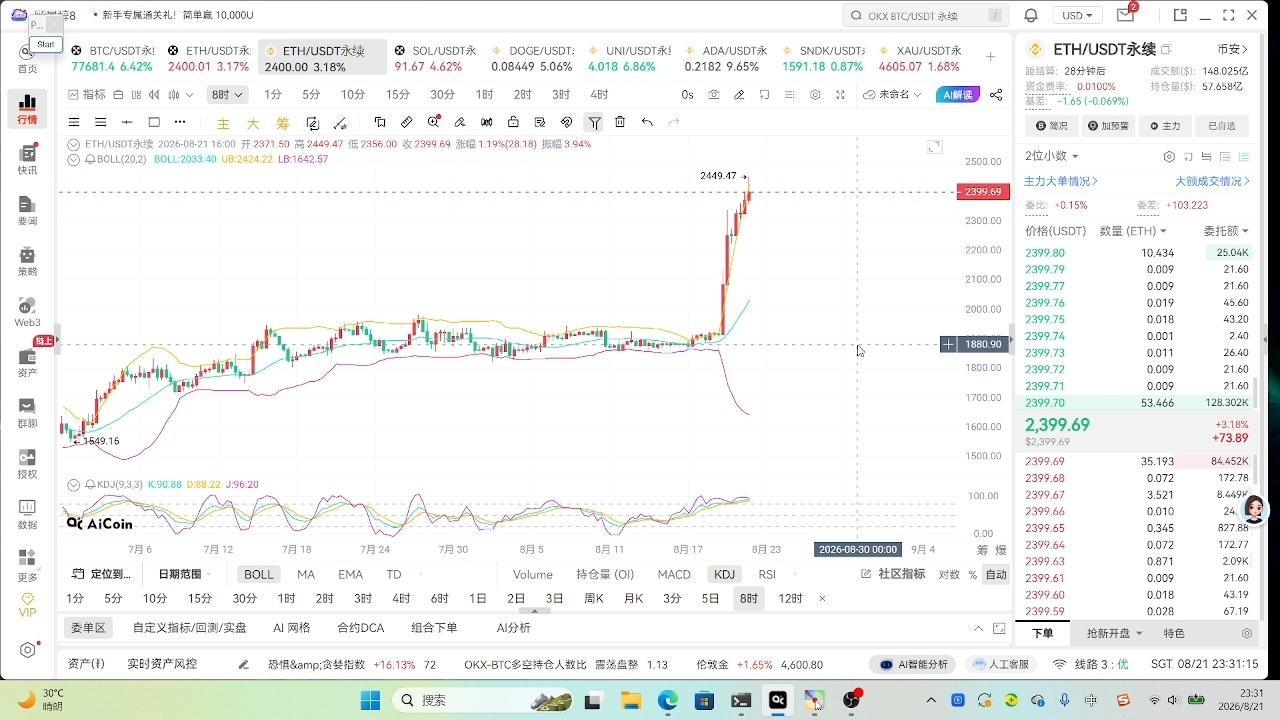
Task: Open the 行情 market sidebar icon
Action: pyautogui.click(x=27, y=109)
